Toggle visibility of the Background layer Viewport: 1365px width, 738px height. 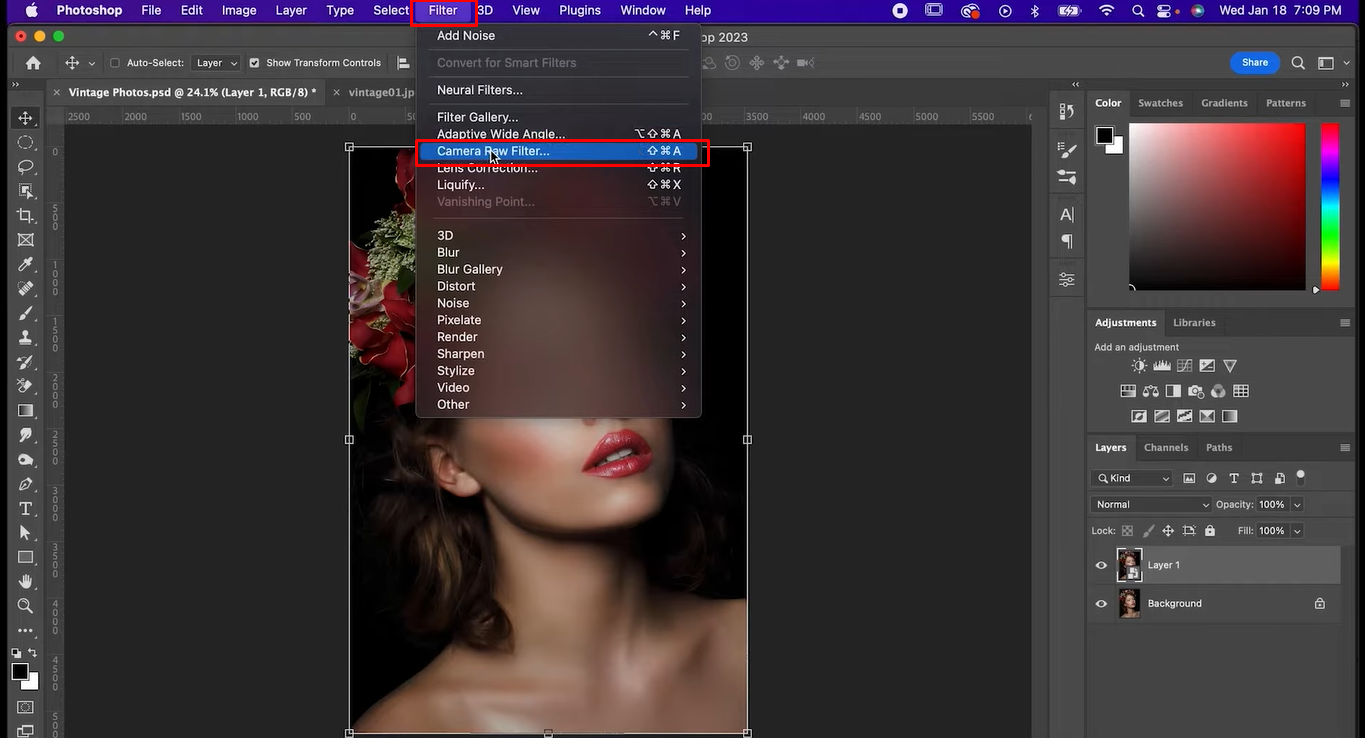click(1101, 604)
